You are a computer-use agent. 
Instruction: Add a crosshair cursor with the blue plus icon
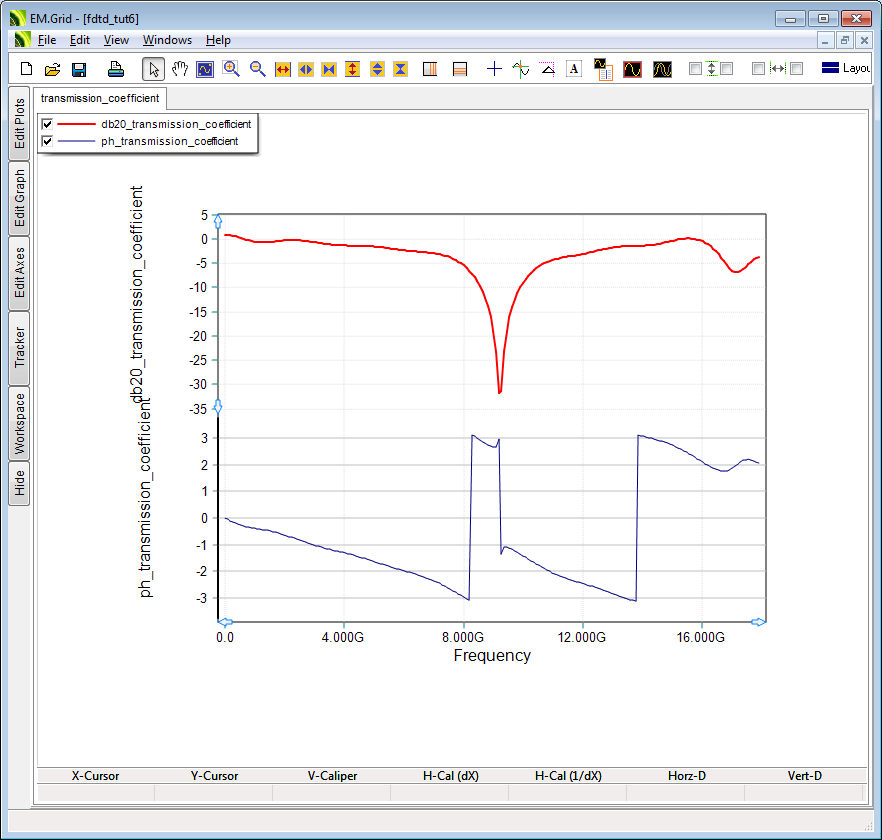(x=494, y=69)
